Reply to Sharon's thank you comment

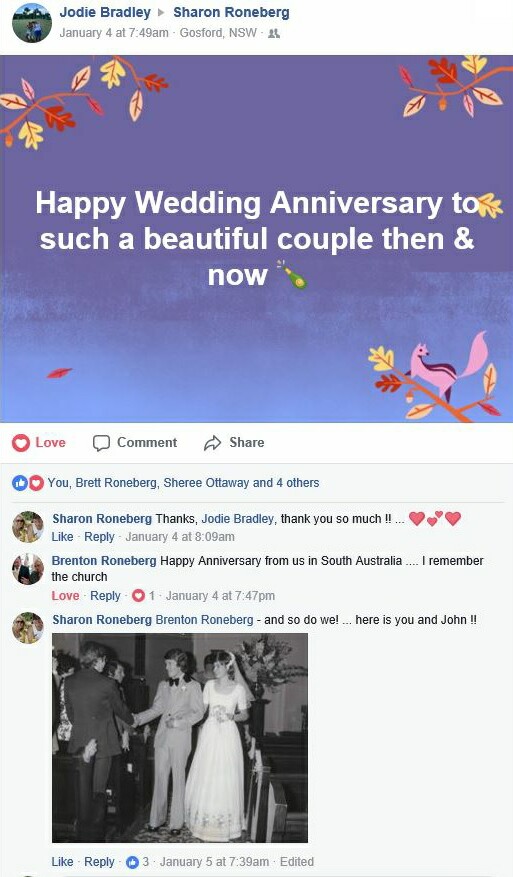(x=99, y=537)
